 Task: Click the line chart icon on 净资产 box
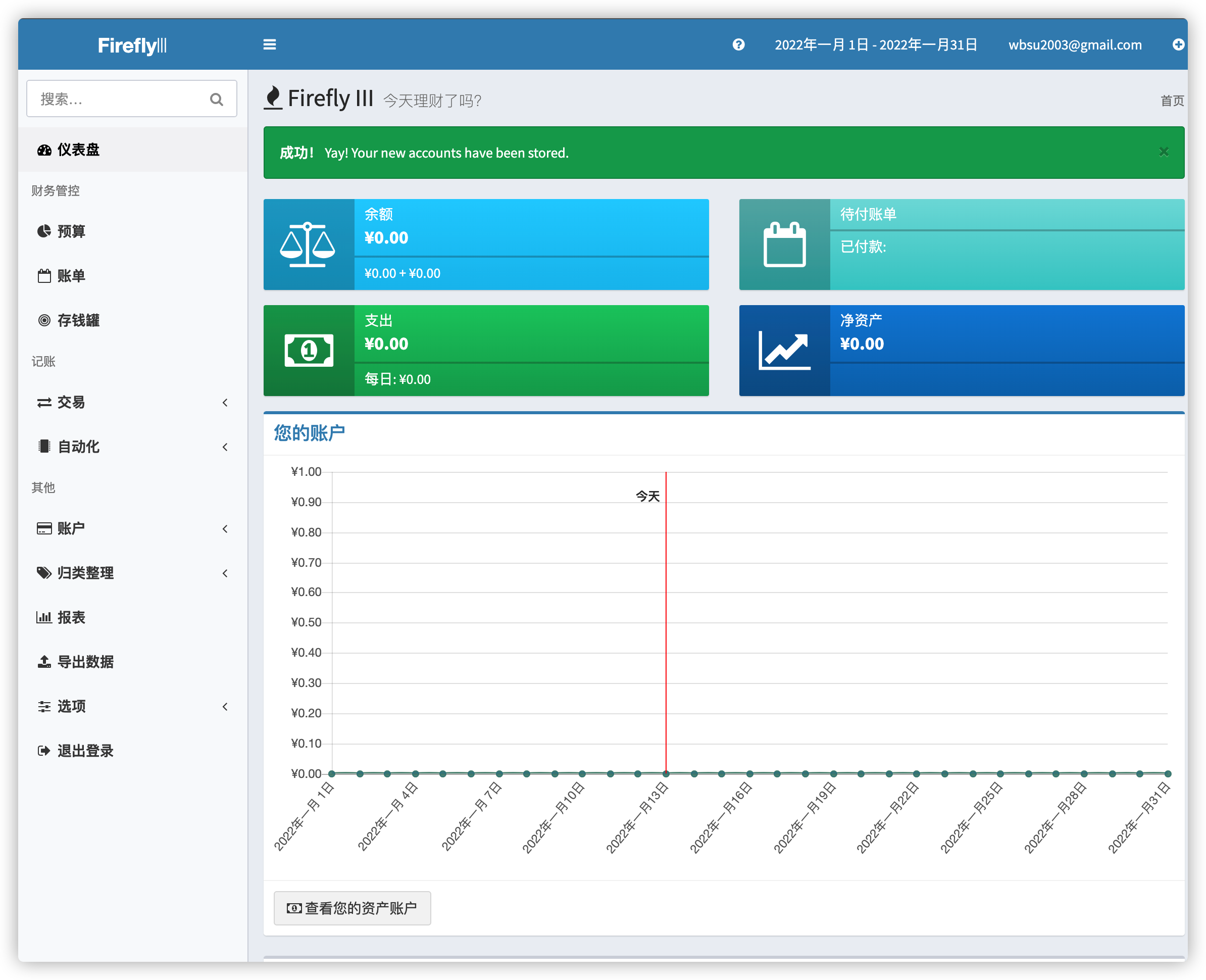click(x=784, y=351)
